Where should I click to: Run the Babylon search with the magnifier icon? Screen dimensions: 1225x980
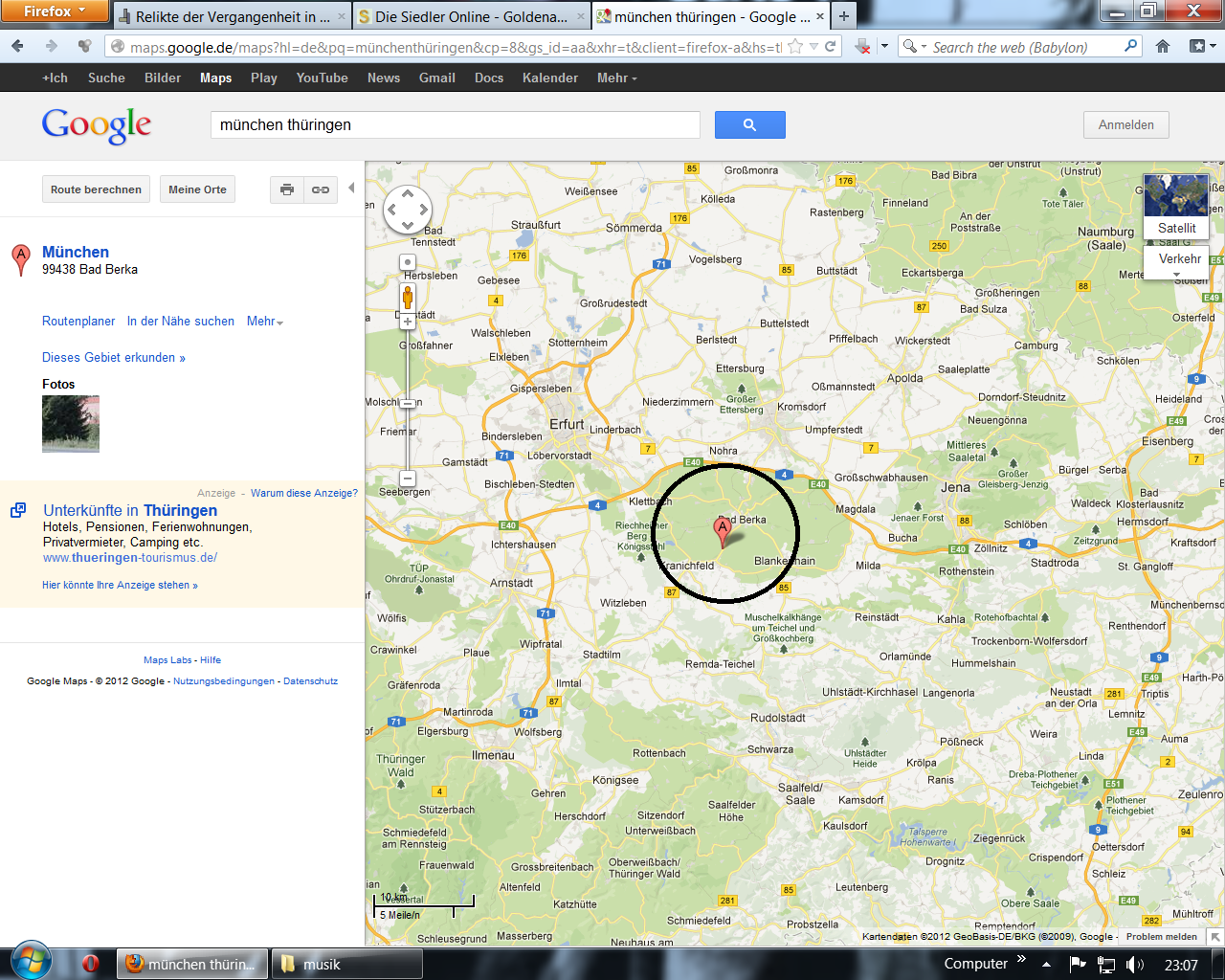pos(1130,46)
